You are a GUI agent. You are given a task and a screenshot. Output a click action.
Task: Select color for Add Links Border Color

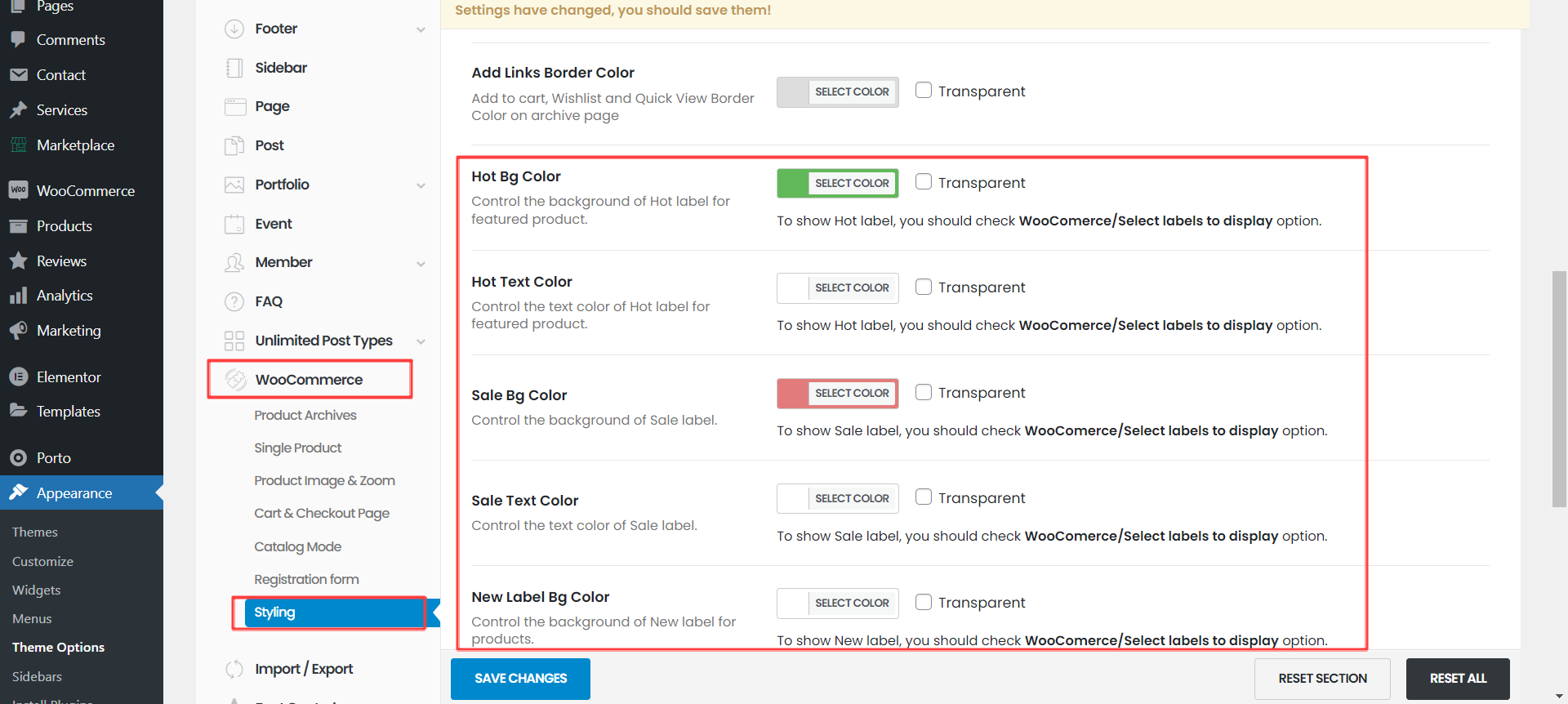837,91
